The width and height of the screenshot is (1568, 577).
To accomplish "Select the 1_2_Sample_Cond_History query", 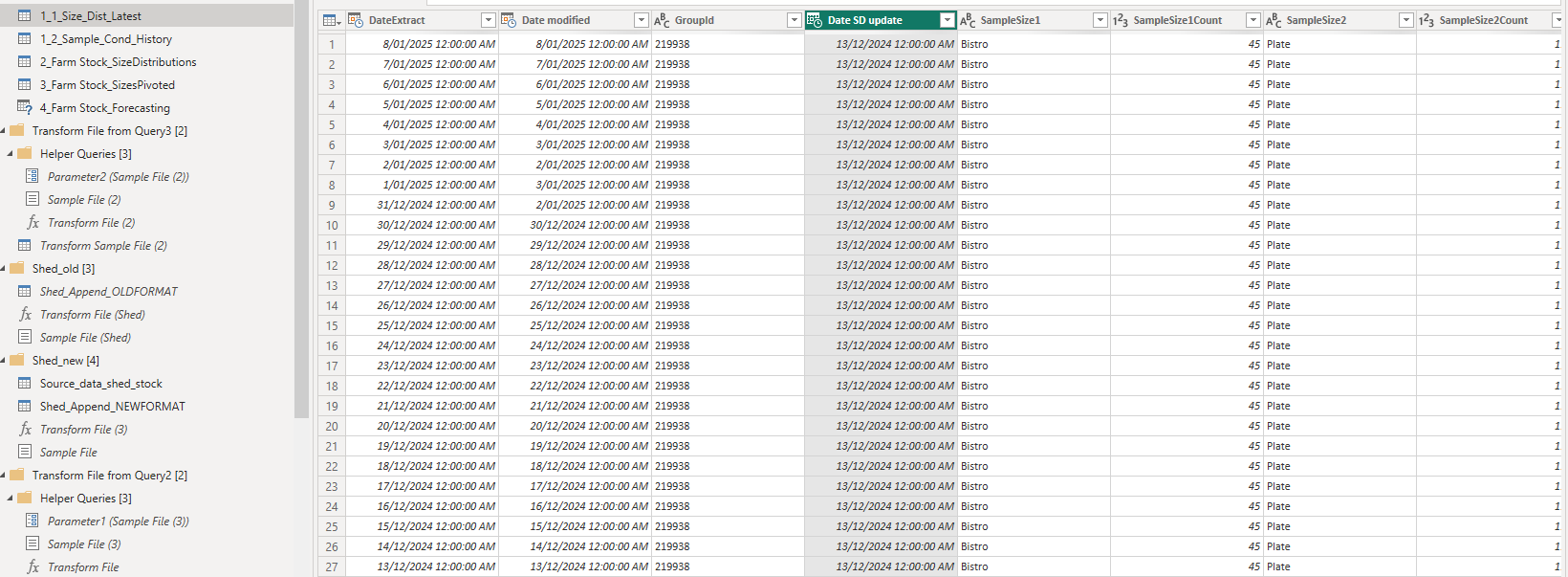I will (x=106, y=39).
